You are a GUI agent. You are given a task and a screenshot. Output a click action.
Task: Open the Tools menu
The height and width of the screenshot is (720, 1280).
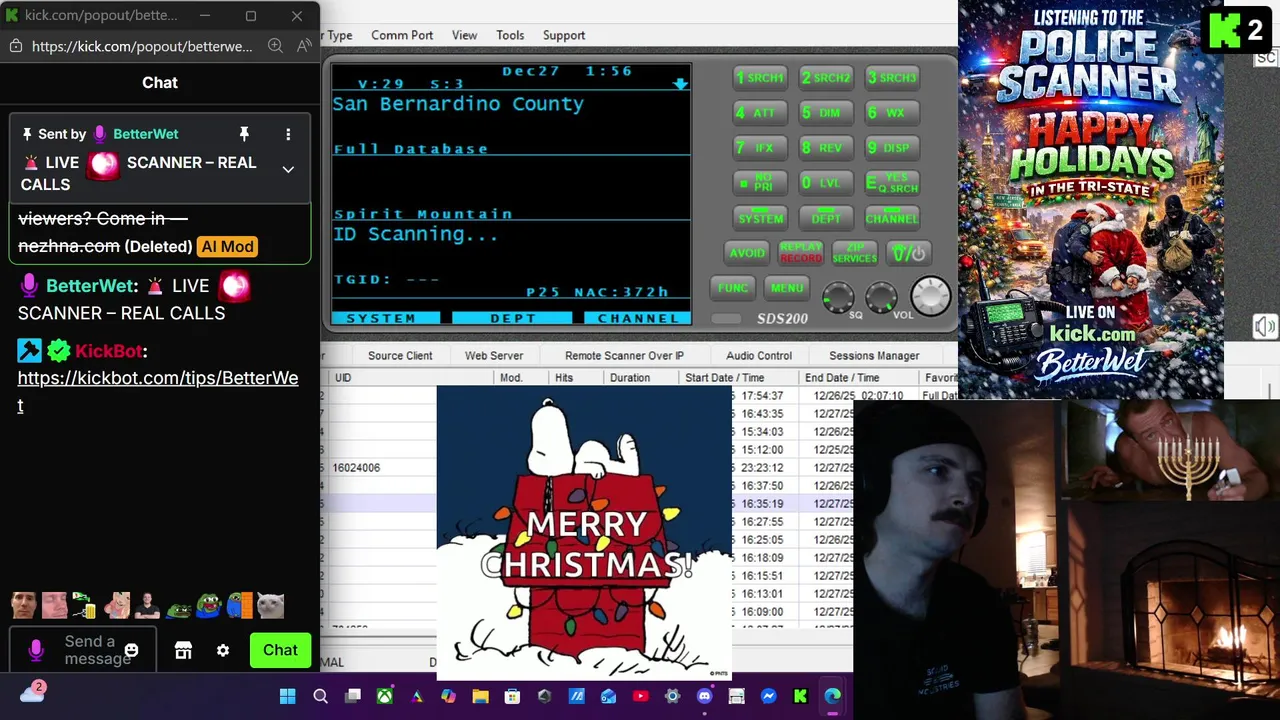[510, 35]
